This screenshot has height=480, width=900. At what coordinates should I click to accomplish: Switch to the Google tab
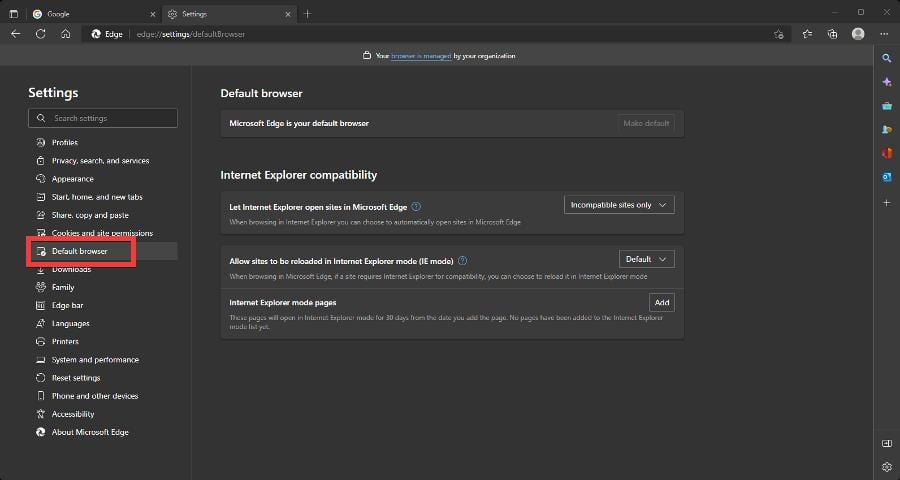[x=94, y=14]
